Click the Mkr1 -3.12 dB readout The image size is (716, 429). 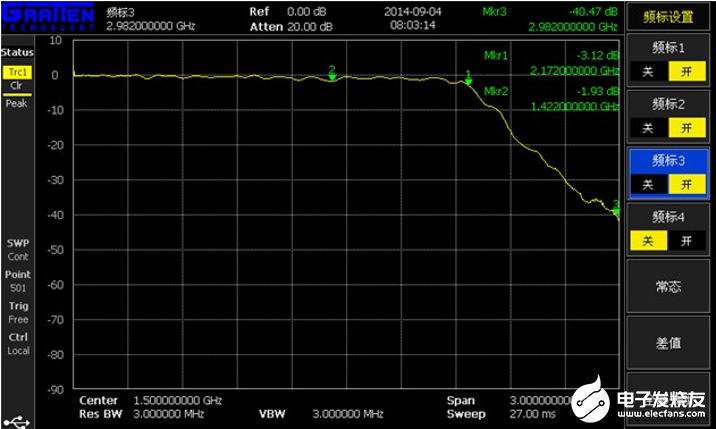click(551, 55)
